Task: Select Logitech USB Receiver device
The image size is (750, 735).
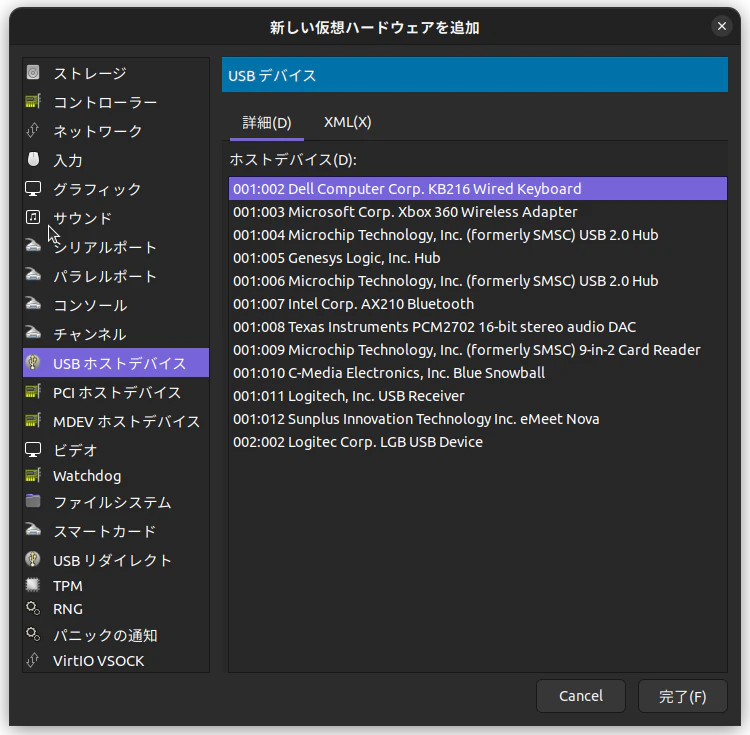Action: point(477,395)
